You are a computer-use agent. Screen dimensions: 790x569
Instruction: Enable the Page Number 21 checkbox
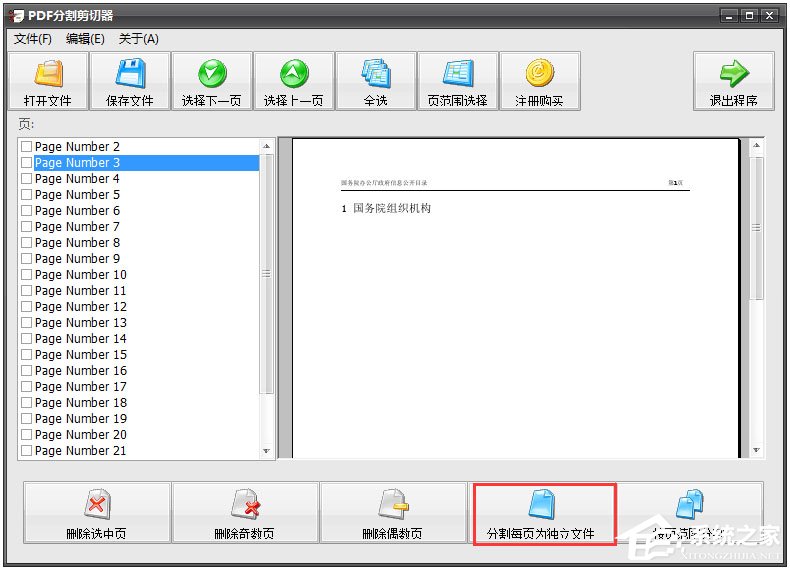point(27,451)
